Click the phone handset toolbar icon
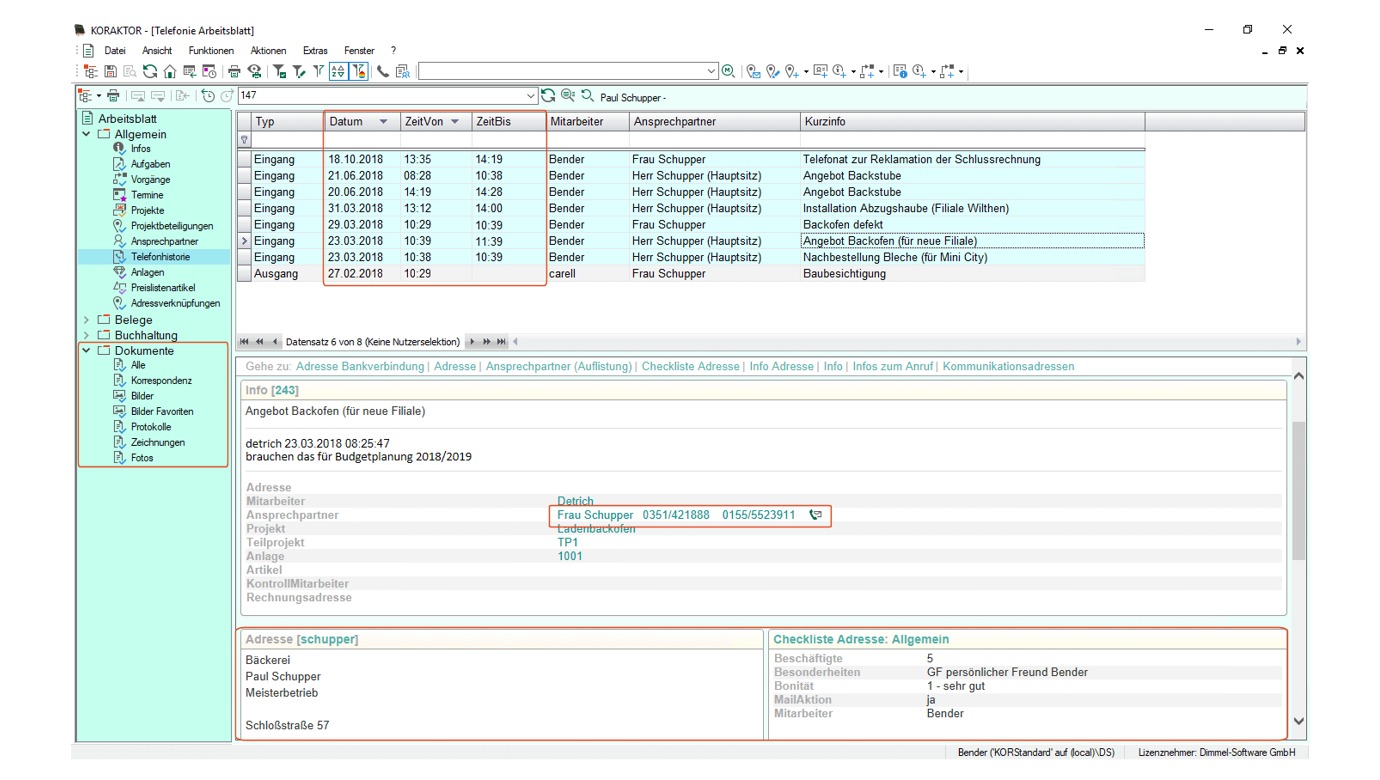Screen dimensions: 1380x780 (382, 72)
